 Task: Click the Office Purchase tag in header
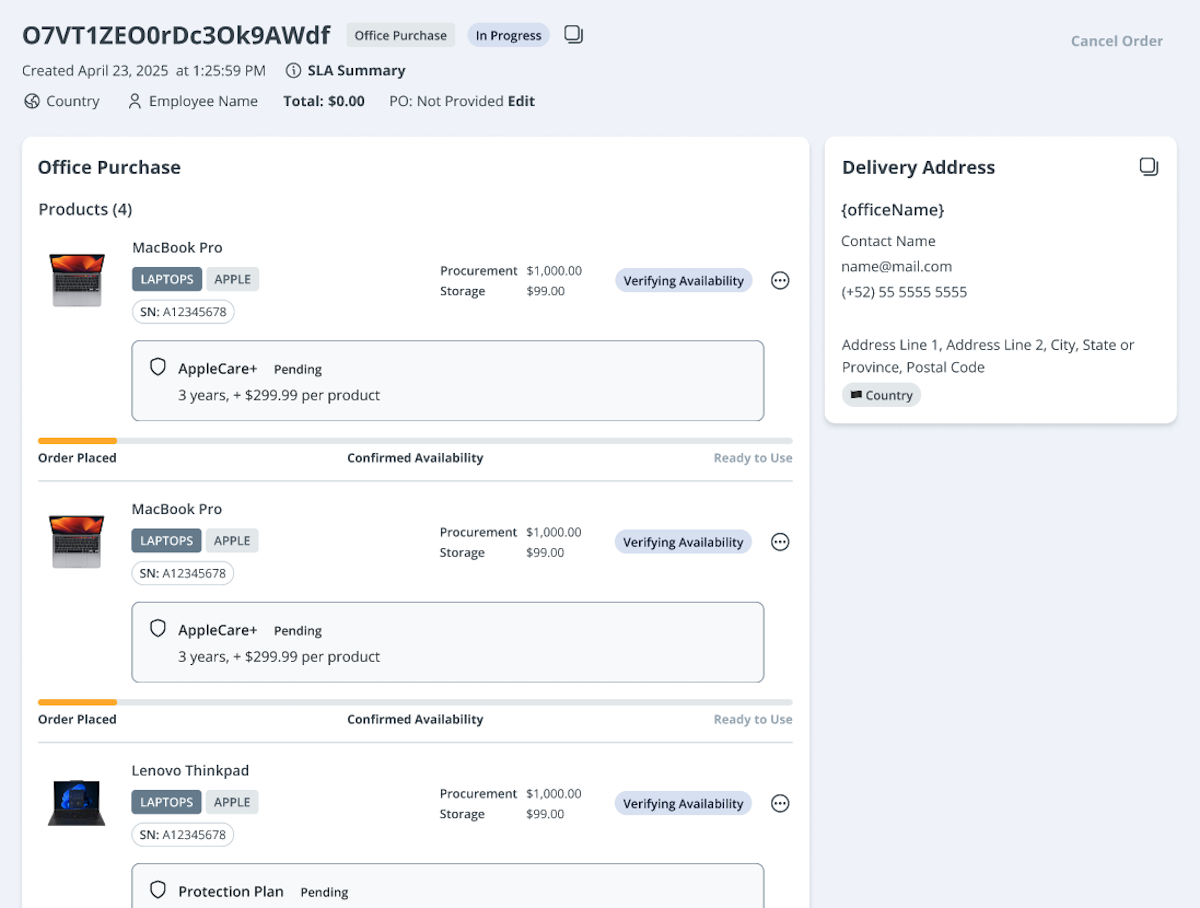400,35
